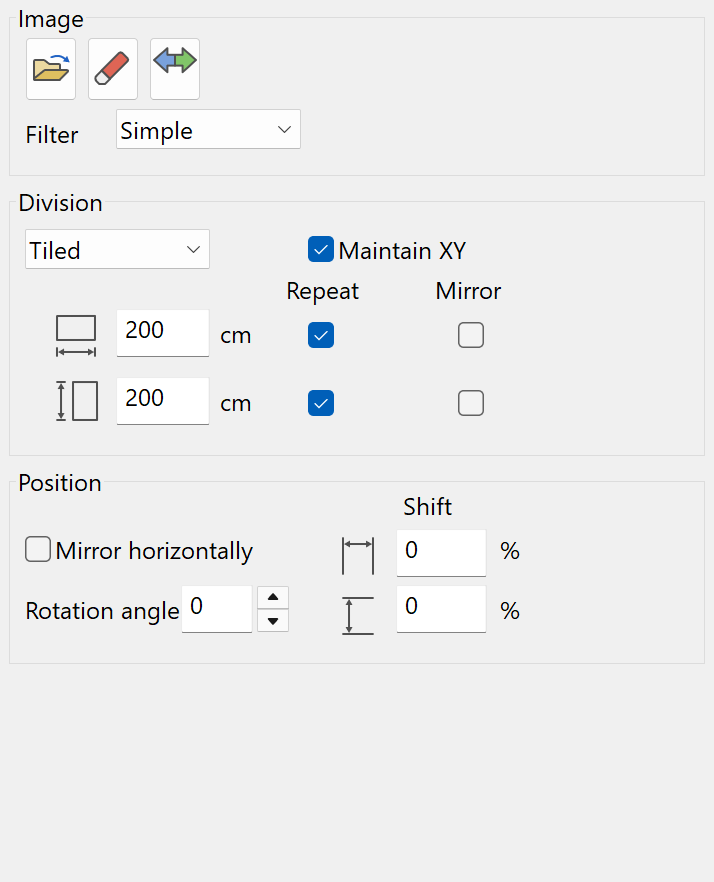
Task: Click the Rotation angle input field
Action: pyautogui.click(x=216, y=609)
